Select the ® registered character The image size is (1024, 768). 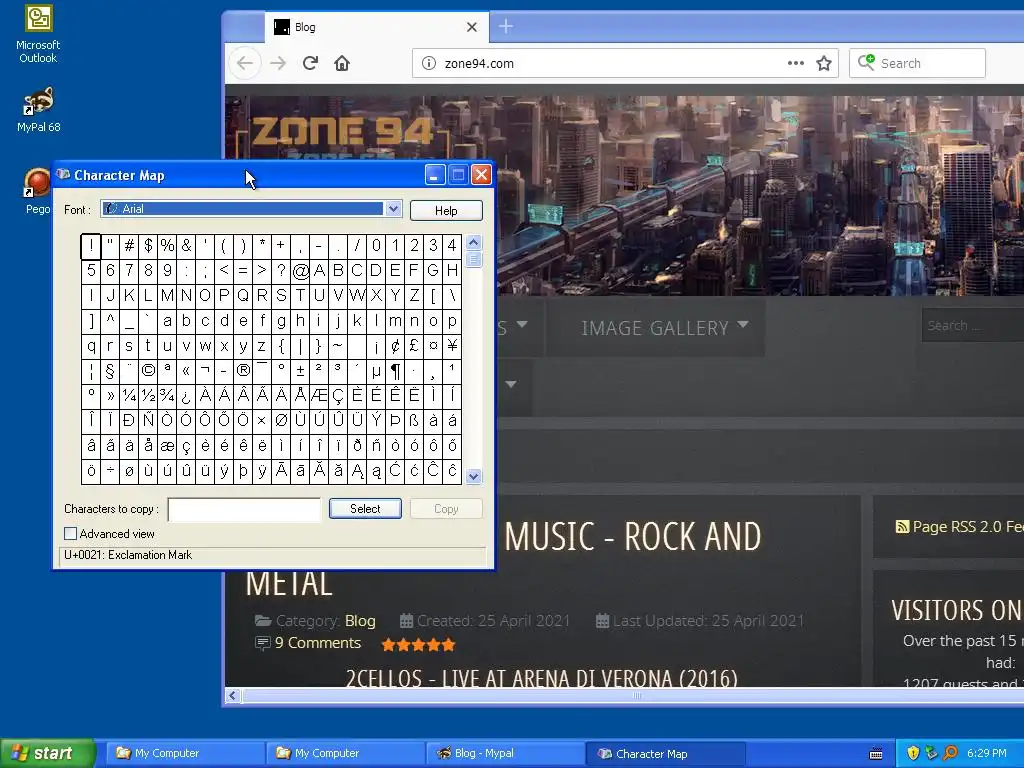tap(243, 371)
